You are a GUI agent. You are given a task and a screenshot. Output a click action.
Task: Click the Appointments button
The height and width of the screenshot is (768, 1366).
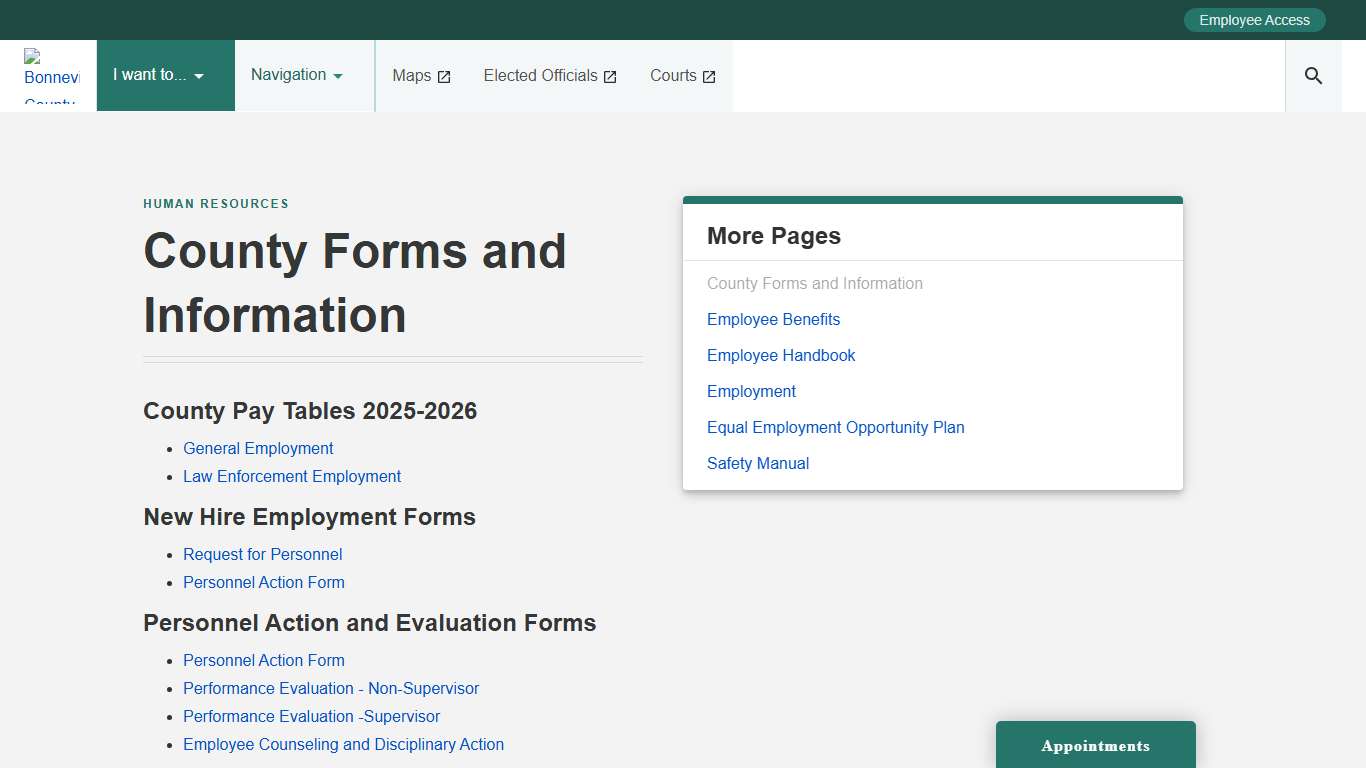[x=1095, y=745]
